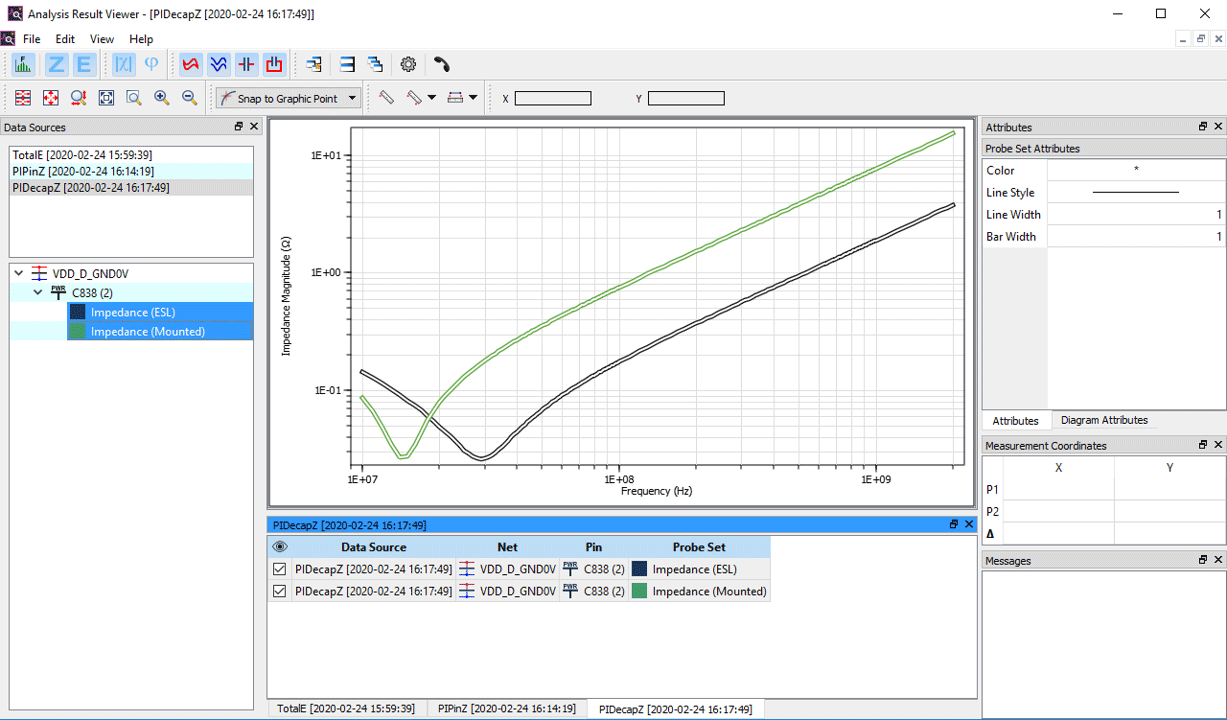Click the red power-pin toolbar icon
1227x720 pixels.
point(274,65)
